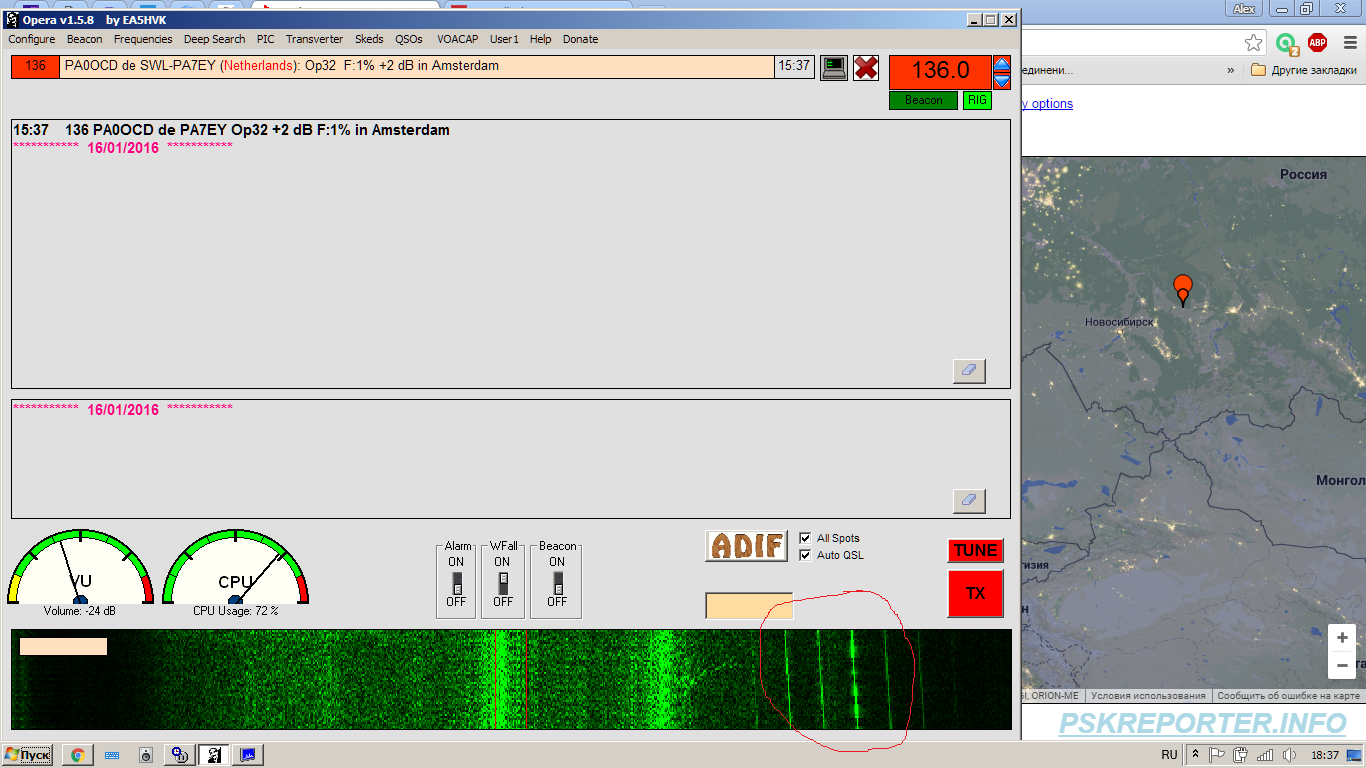1366x768 pixels.
Task: Uncheck the All Spots checkbox
Action: pyautogui.click(x=805, y=538)
